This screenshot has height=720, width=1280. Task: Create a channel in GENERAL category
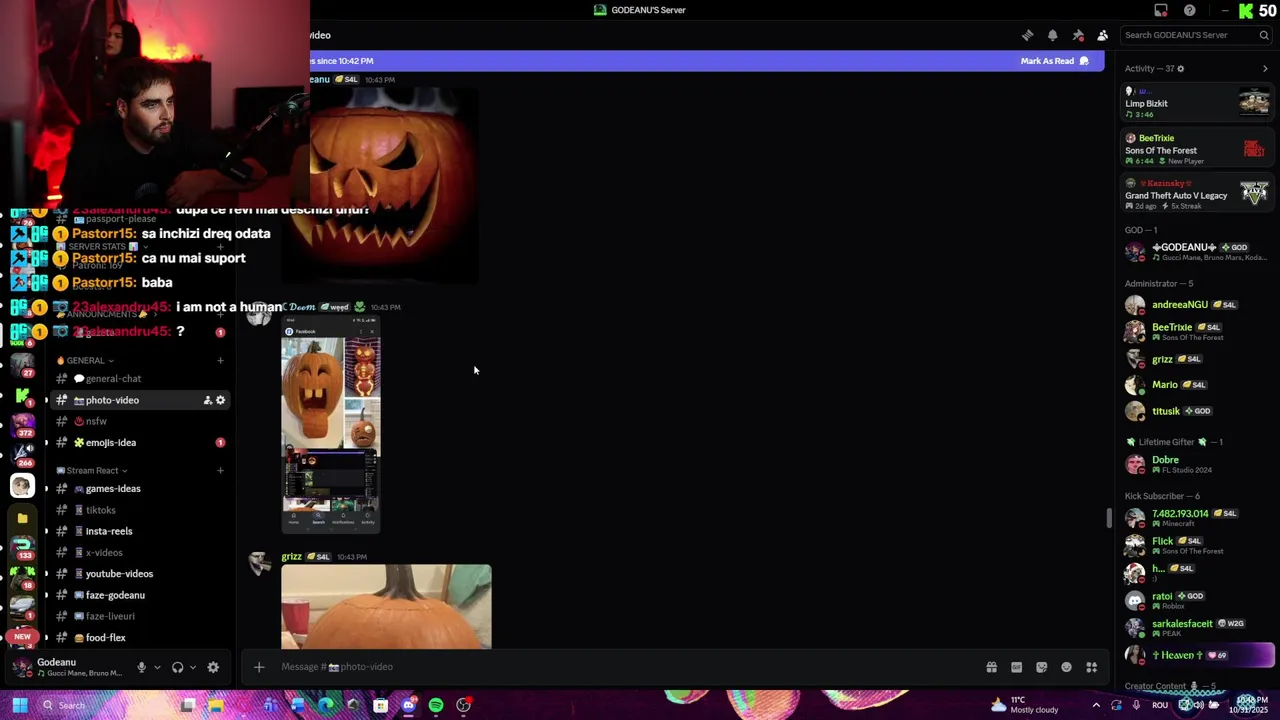click(x=220, y=360)
